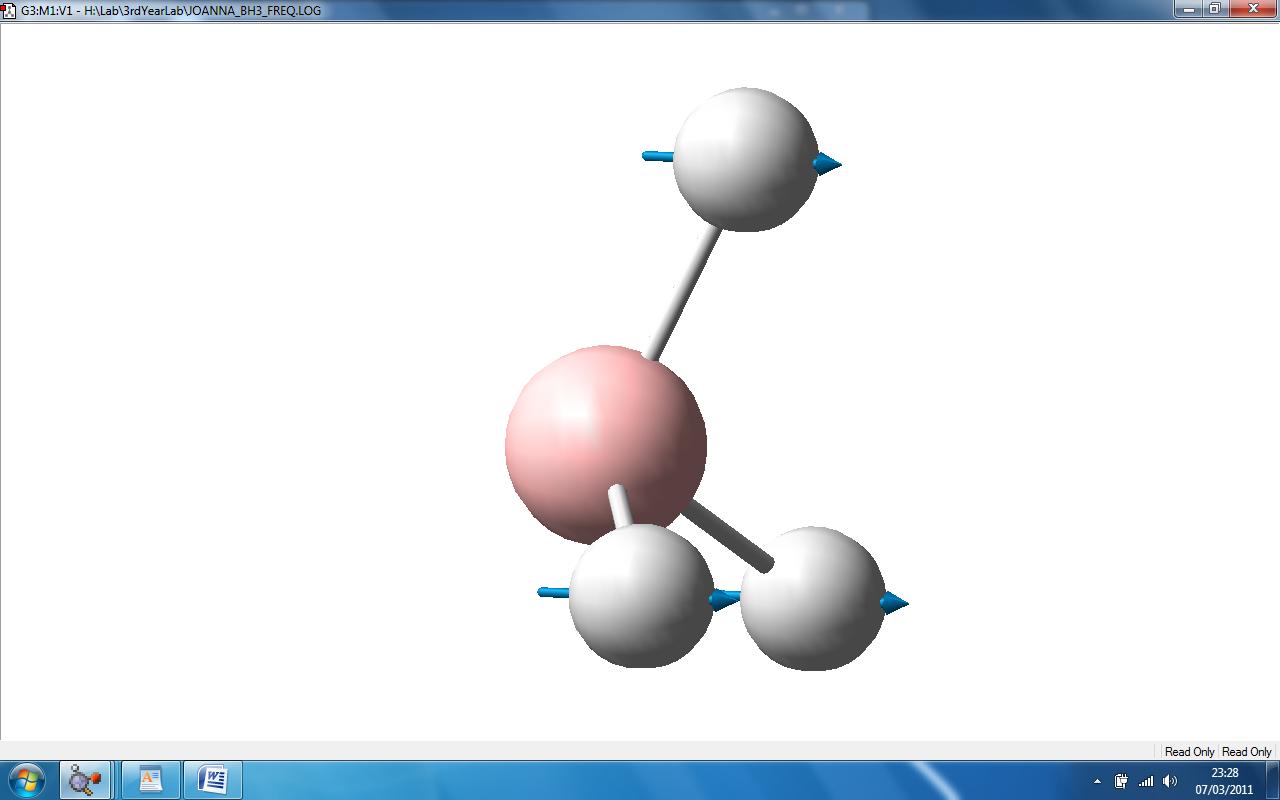
Task: Click the bond from boron to top hydrogen
Action: pyautogui.click(x=685, y=293)
